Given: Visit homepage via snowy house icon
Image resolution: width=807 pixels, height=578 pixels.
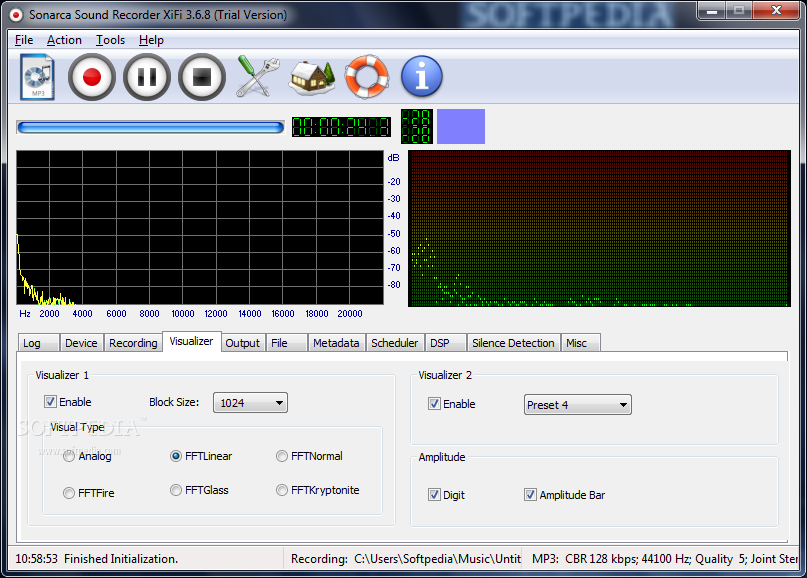Looking at the screenshot, I should point(312,77).
